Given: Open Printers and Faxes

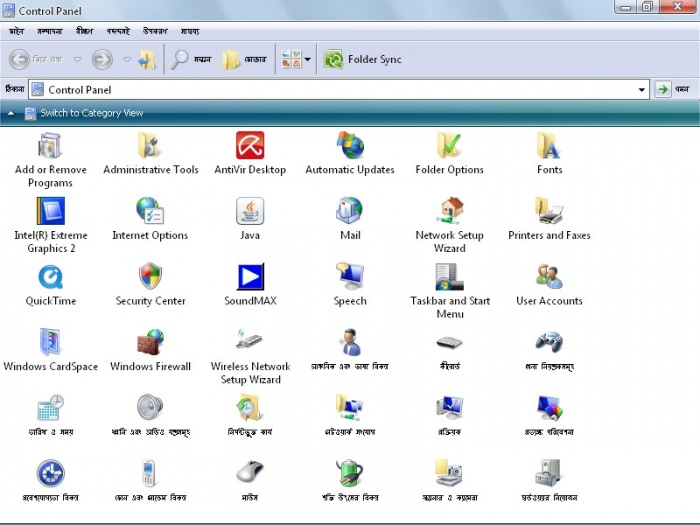Looking at the screenshot, I should (x=549, y=219).
